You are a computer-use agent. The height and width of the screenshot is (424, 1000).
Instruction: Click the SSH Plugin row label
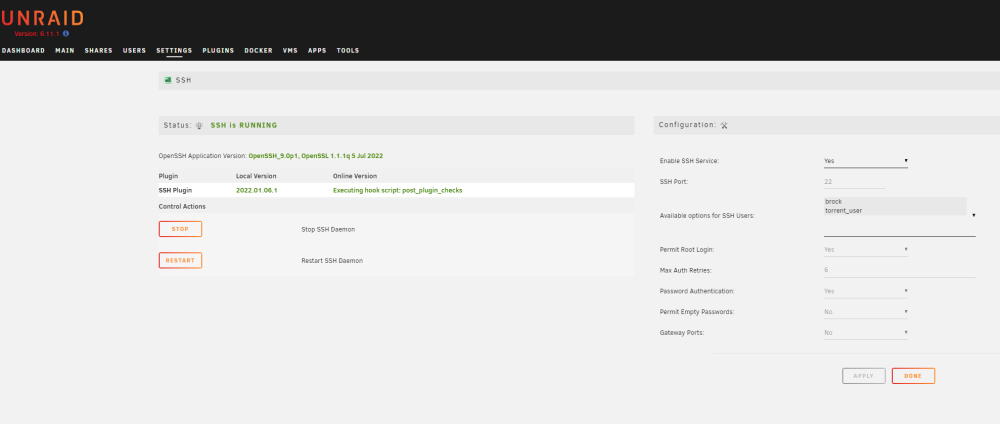[175, 190]
